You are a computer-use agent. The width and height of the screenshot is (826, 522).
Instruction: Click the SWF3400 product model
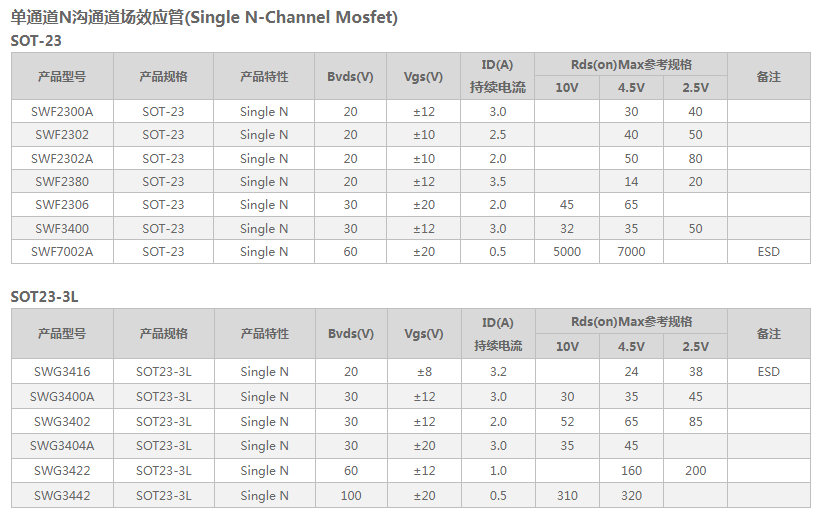point(62,228)
